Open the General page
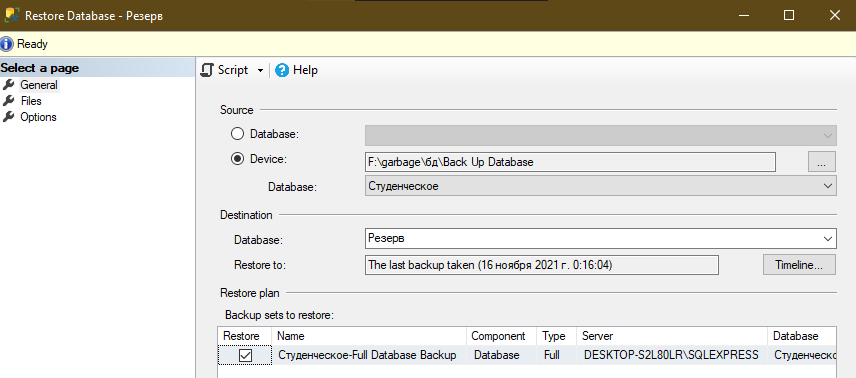 point(39,85)
